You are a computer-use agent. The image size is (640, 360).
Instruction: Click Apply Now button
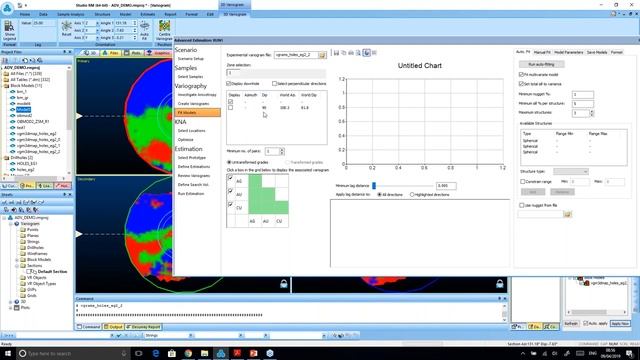click(620, 323)
